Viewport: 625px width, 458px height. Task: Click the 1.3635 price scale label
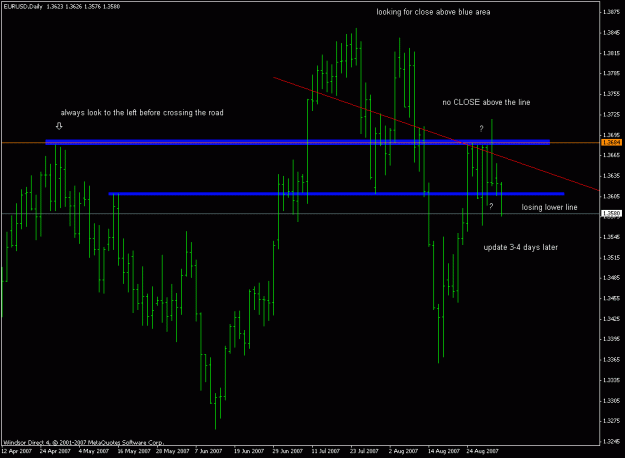point(611,176)
